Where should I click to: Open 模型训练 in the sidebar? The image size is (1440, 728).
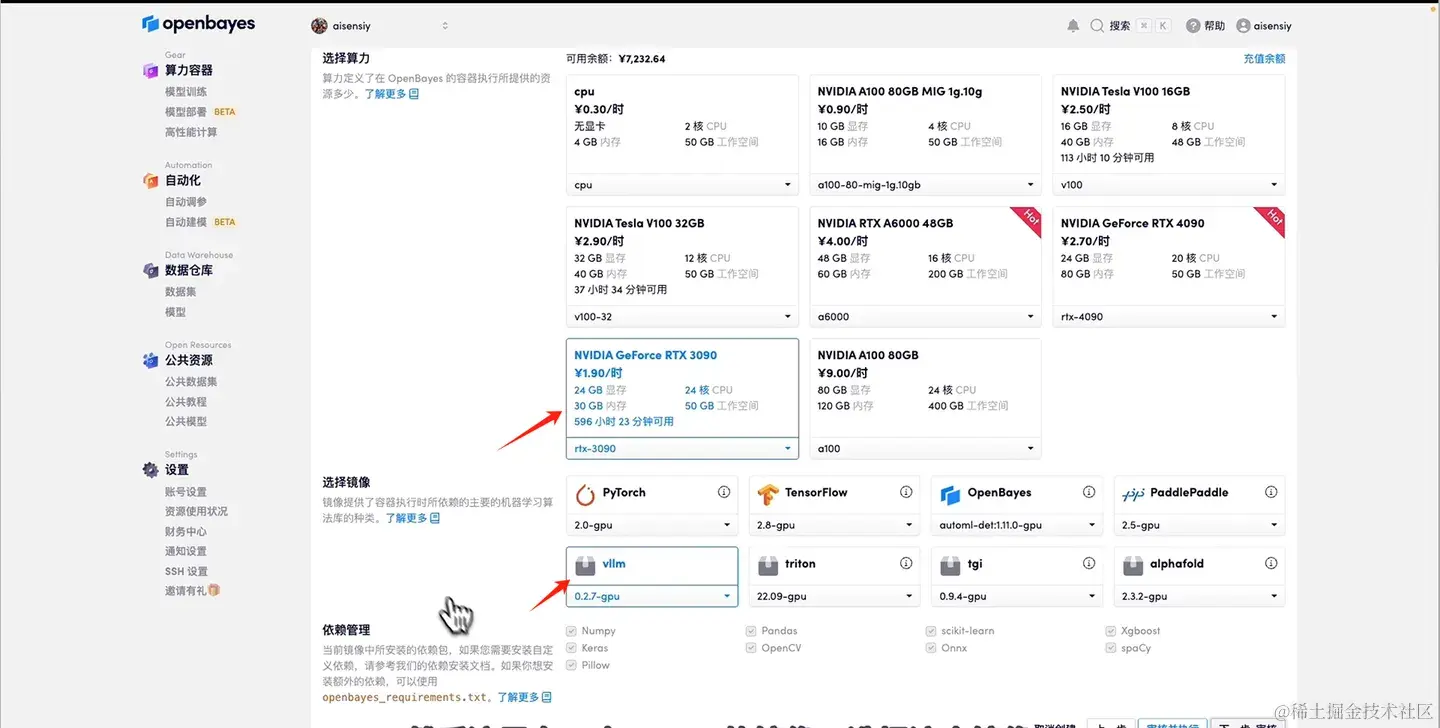pos(186,92)
